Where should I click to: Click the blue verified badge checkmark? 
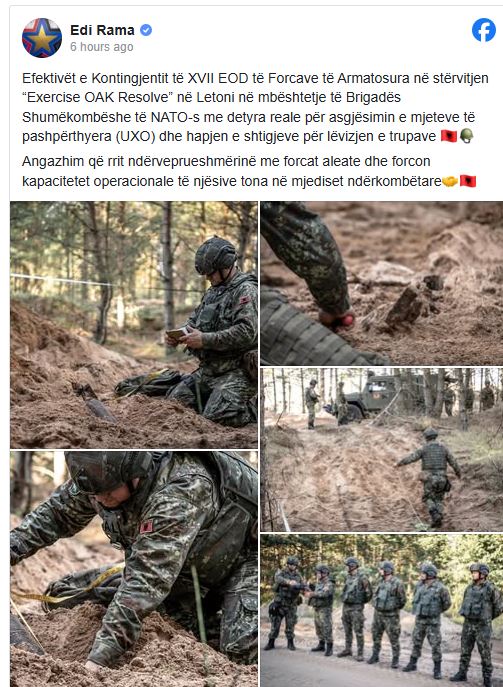[x=146, y=30]
